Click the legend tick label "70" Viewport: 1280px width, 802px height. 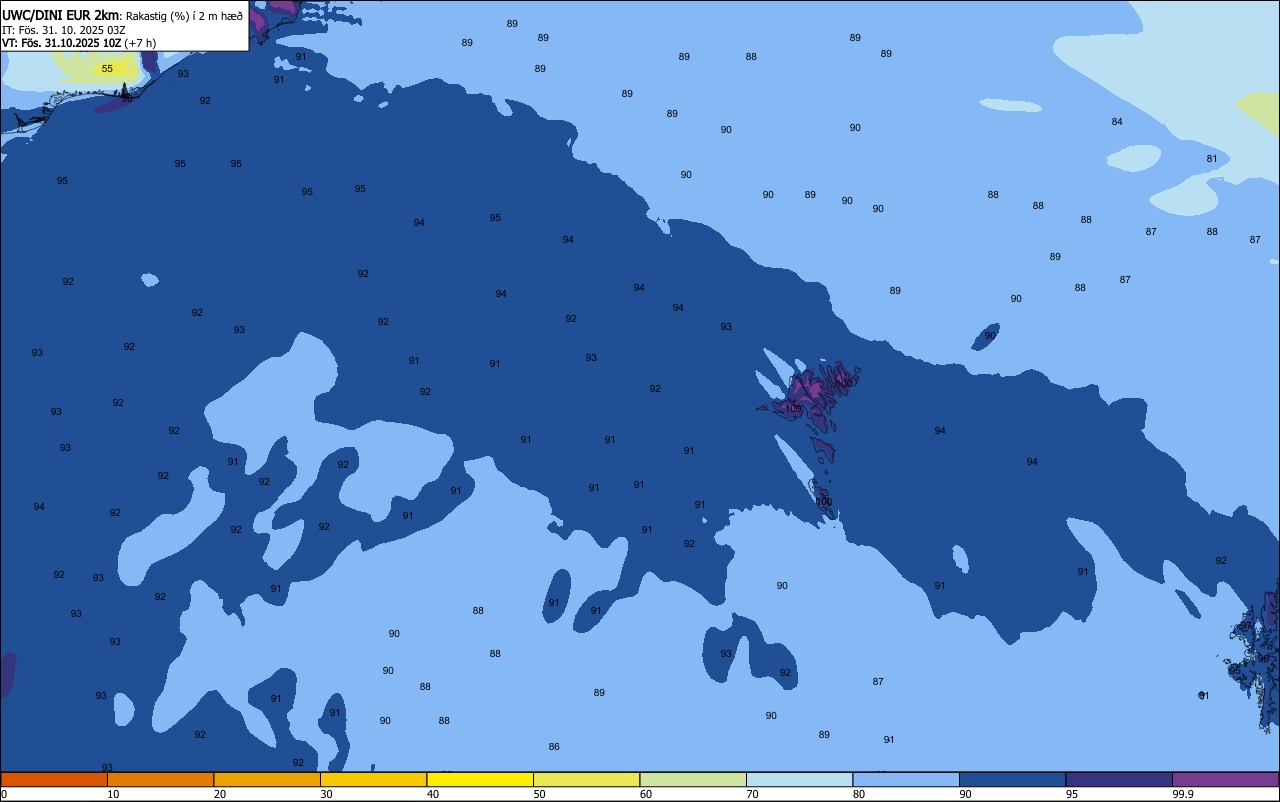(x=752, y=794)
